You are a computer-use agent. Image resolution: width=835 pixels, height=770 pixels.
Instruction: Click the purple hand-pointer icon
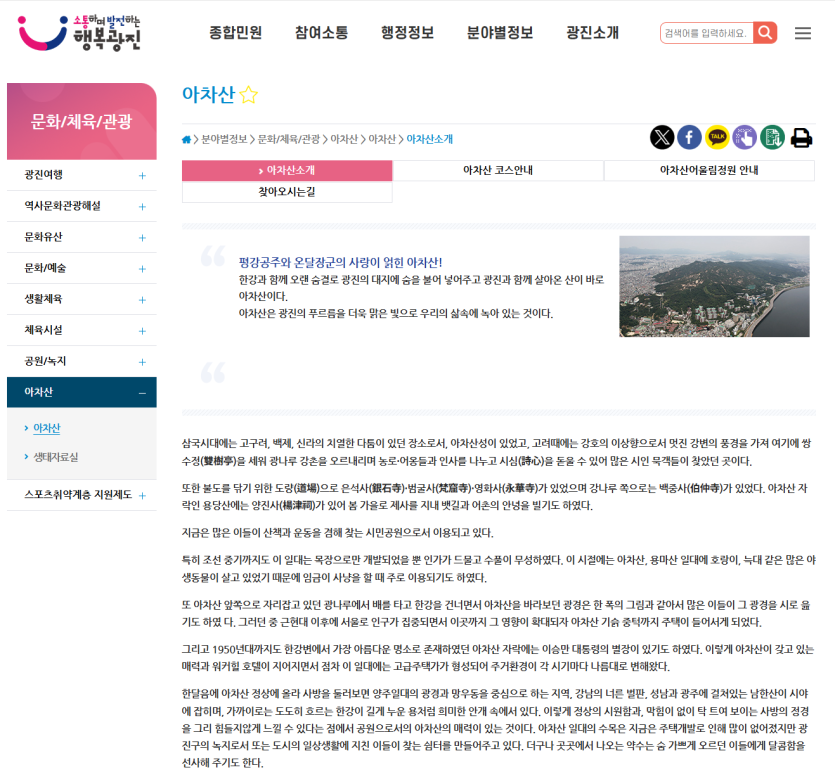click(x=745, y=137)
